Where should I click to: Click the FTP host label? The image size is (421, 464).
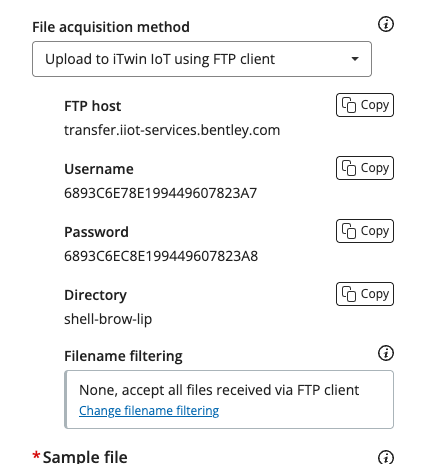tap(93, 106)
